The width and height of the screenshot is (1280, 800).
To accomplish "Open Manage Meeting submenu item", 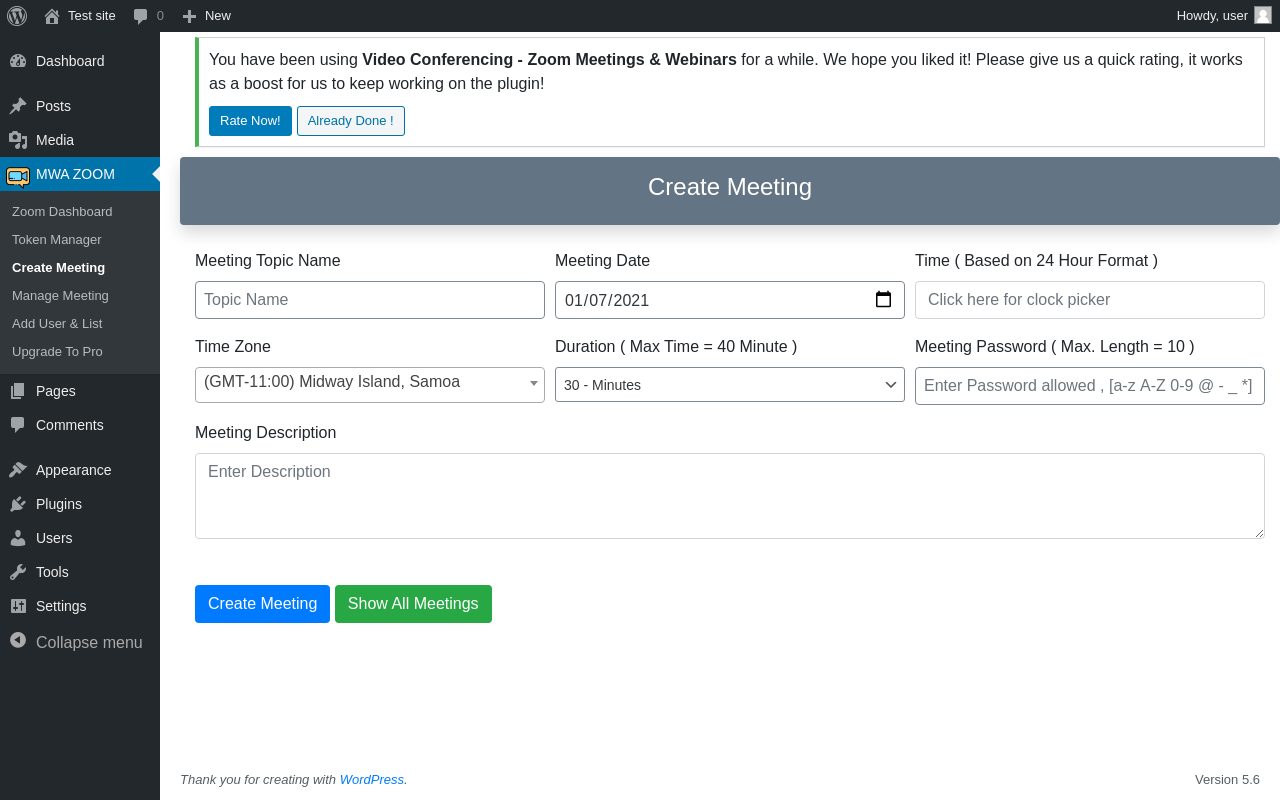I will tap(60, 296).
